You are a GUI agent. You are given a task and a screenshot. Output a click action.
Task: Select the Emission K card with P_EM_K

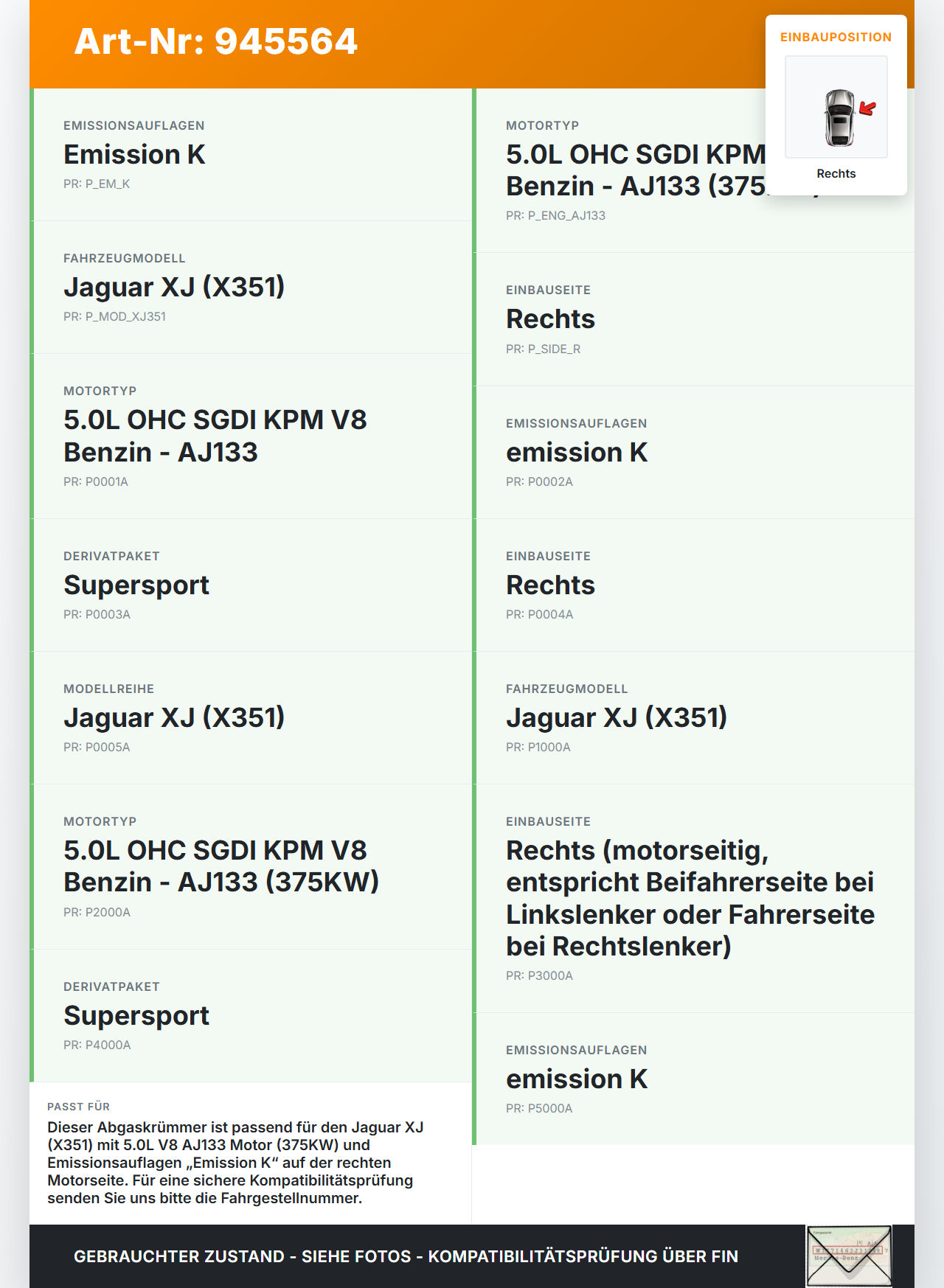(x=251, y=155)
